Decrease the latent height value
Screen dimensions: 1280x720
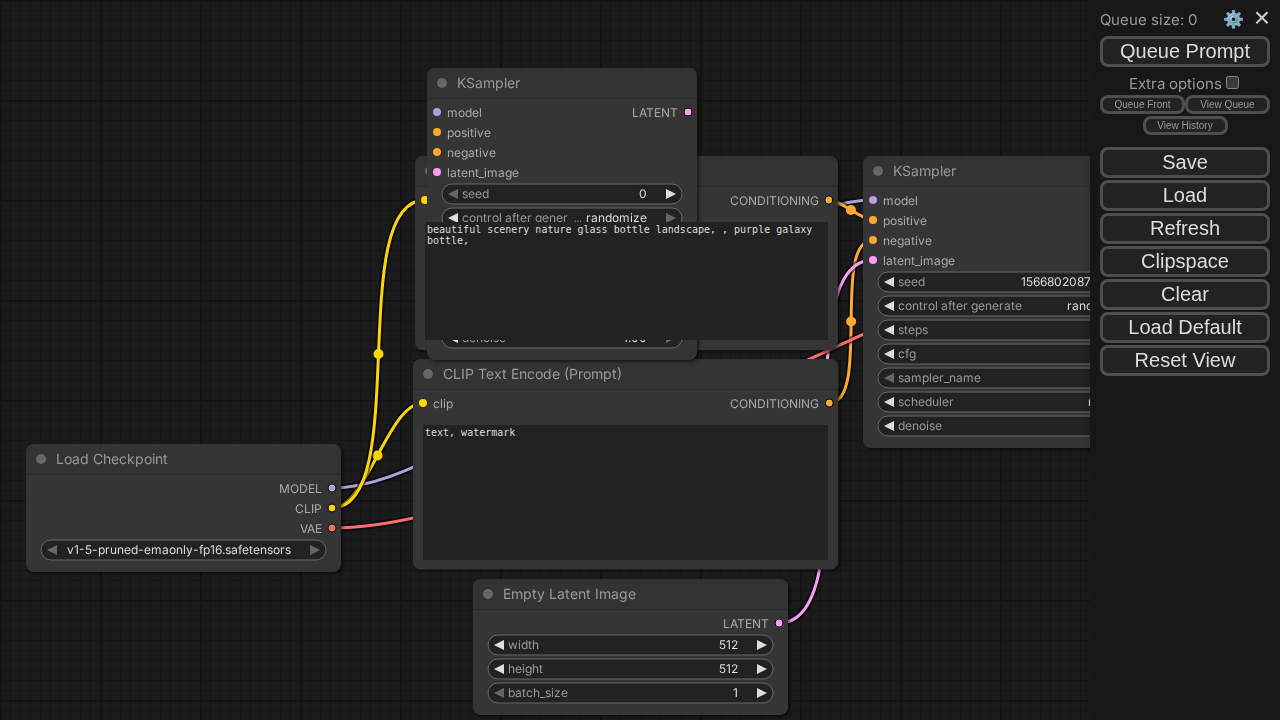pyautogui.click(x=499, y=669)
